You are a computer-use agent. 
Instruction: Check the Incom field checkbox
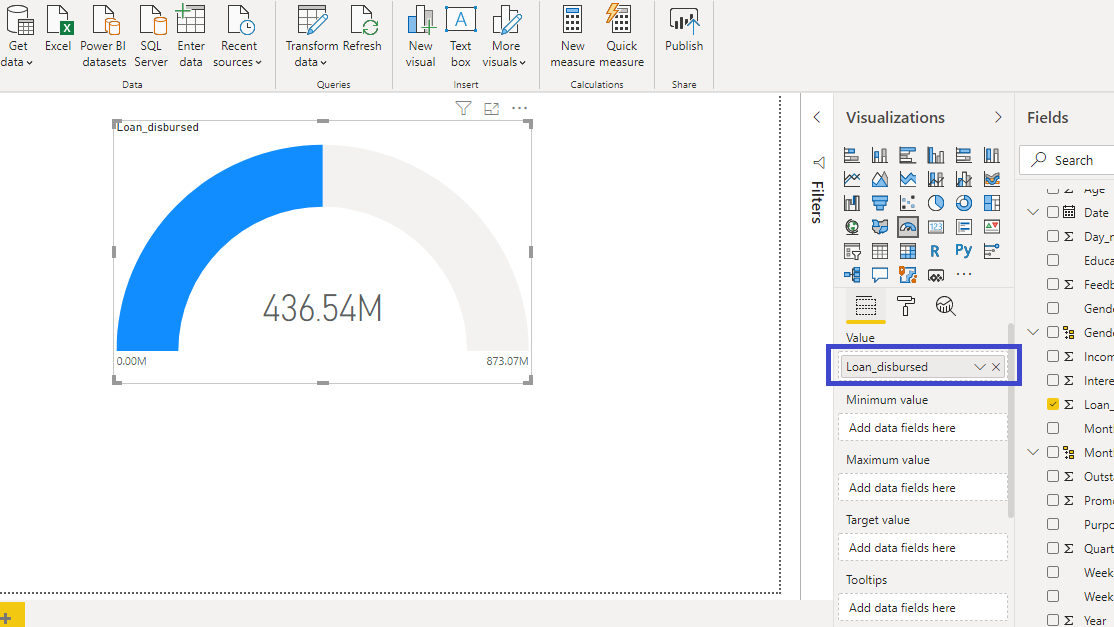[x=1053, y=356]
